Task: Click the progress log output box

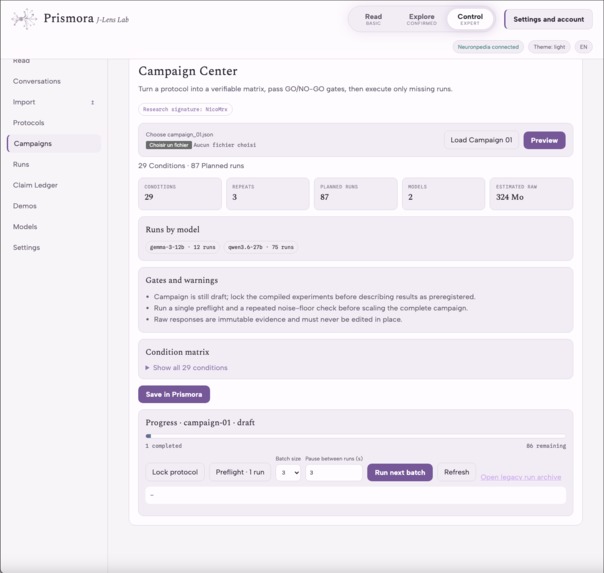Action: pyautogui.click(x=356, y=495)
